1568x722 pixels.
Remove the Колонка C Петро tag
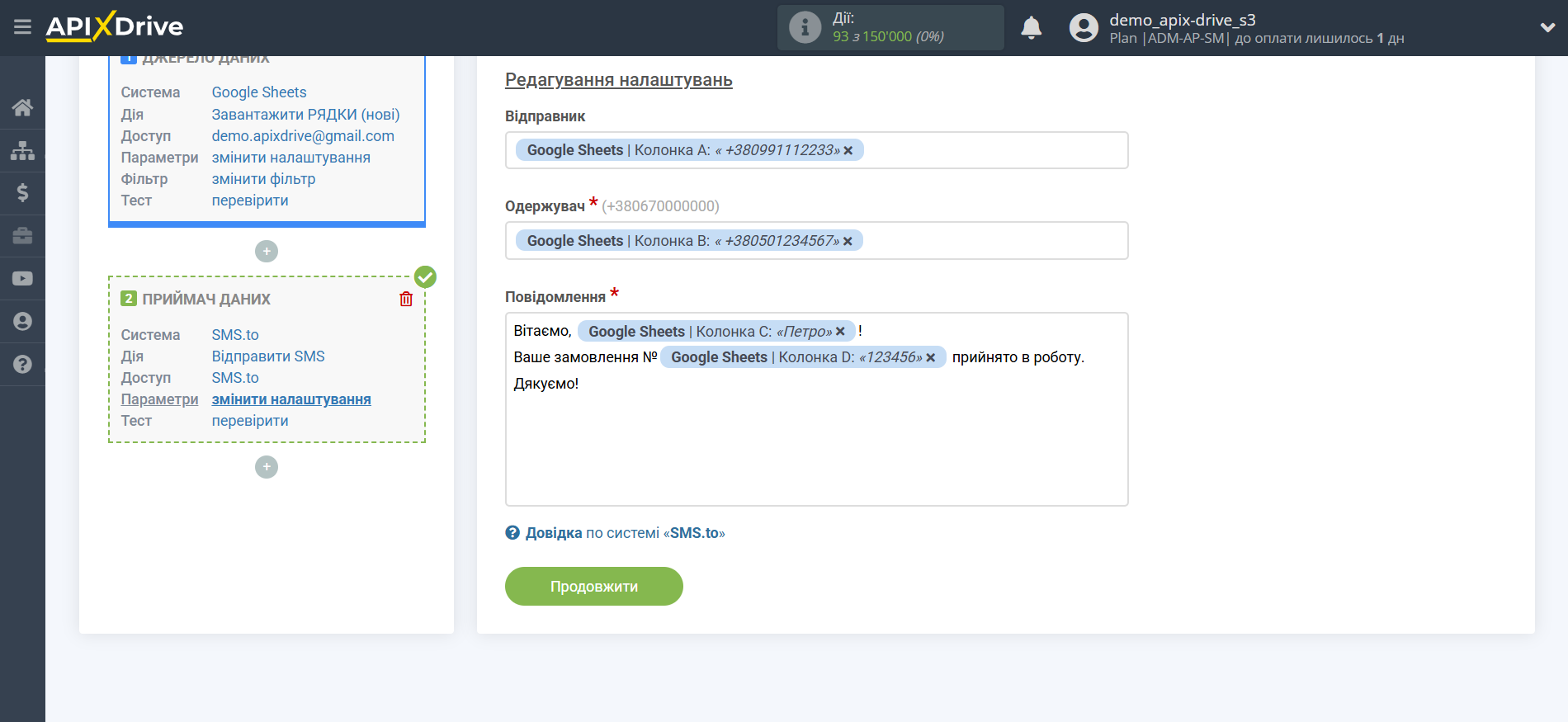(x=840, y=331)
